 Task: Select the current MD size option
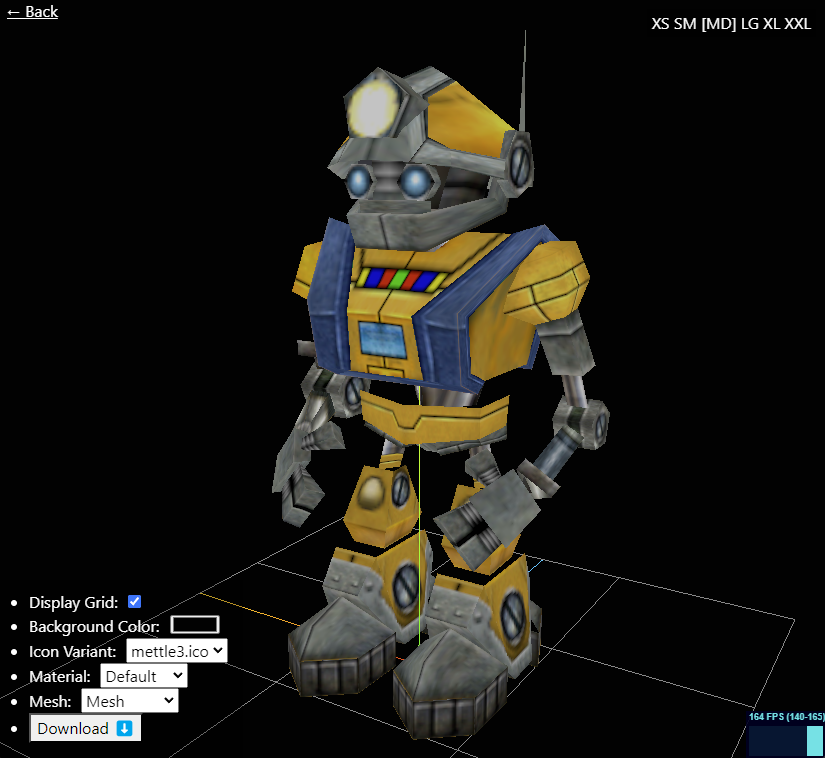pos(719,24)
